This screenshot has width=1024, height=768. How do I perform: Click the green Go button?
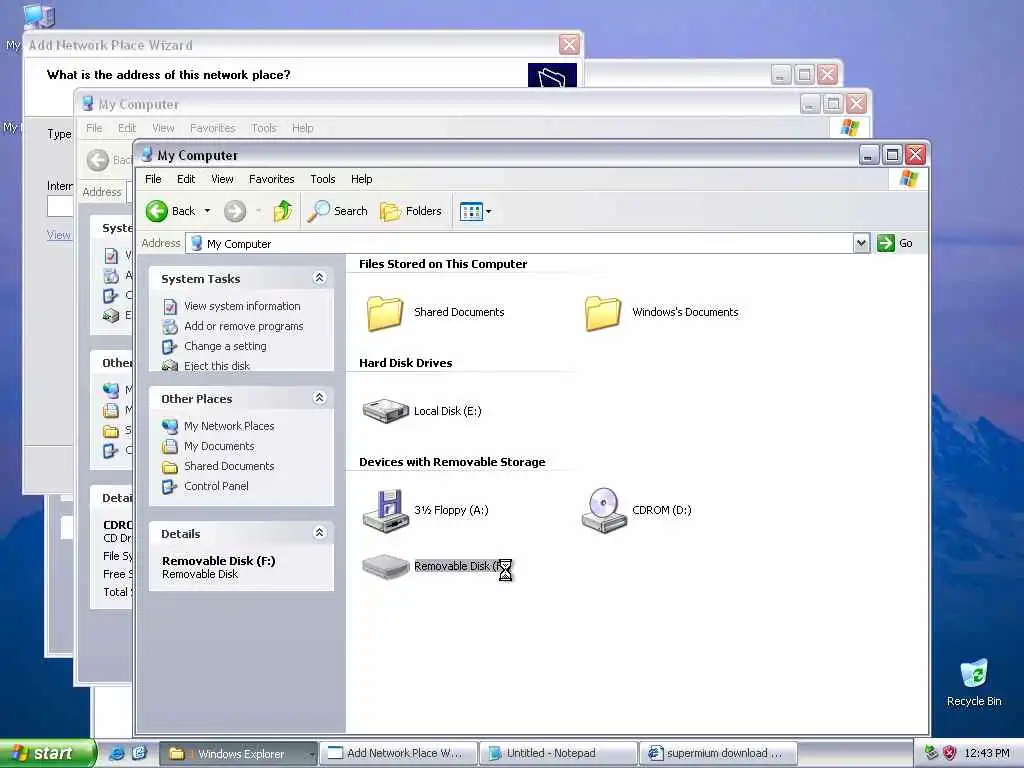pyautogui.click(x=895, y=243)
